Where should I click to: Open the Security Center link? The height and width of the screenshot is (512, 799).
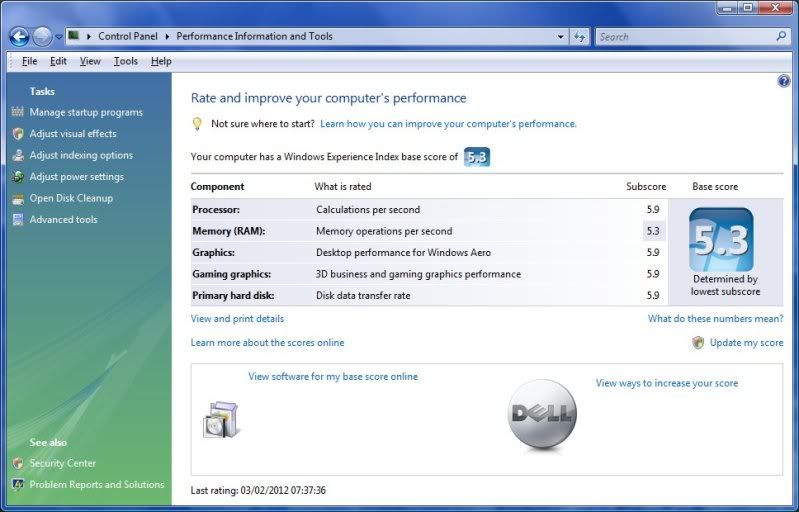(63, 463)
